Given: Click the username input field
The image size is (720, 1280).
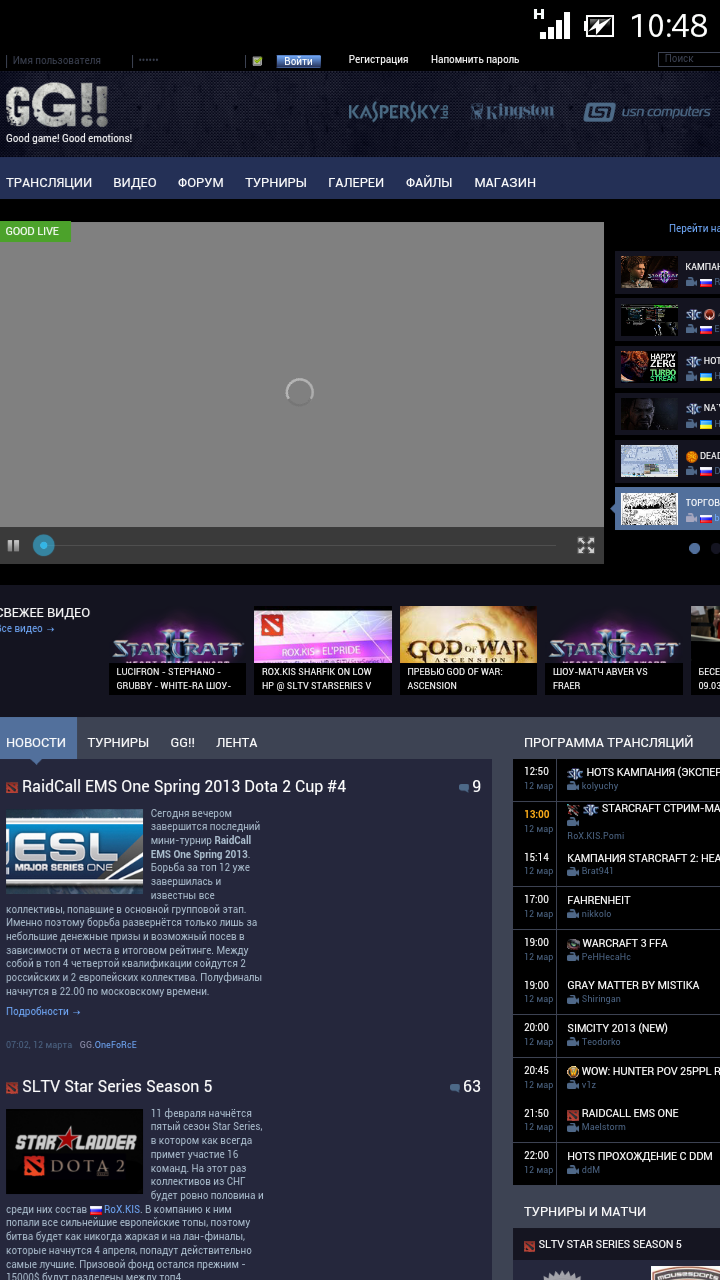Looking at the screenshot, I should click(68, 61).
